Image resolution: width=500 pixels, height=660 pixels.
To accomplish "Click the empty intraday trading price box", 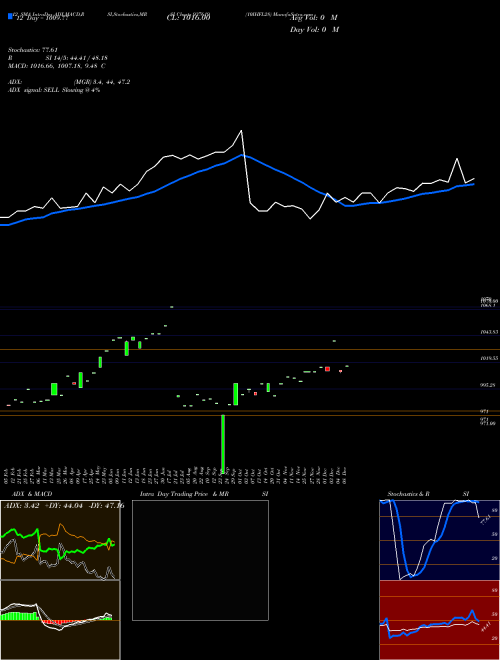I will tap(200, 560).
